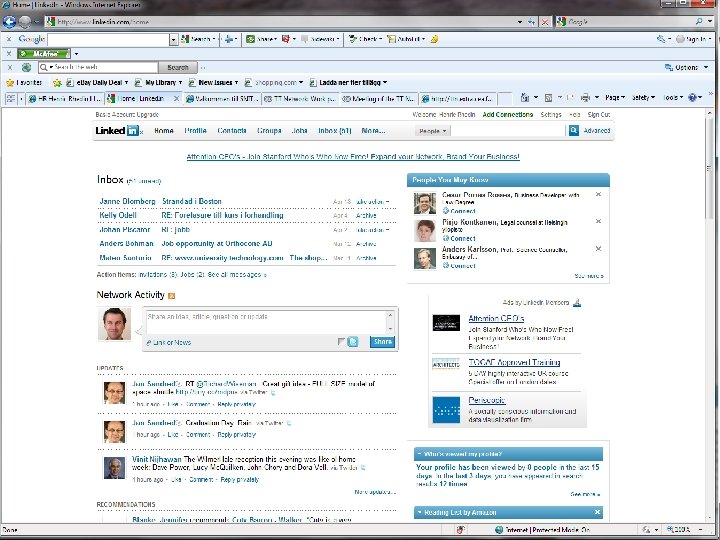
Task: Open the People search type dropdown
Action: click(432, 131)
